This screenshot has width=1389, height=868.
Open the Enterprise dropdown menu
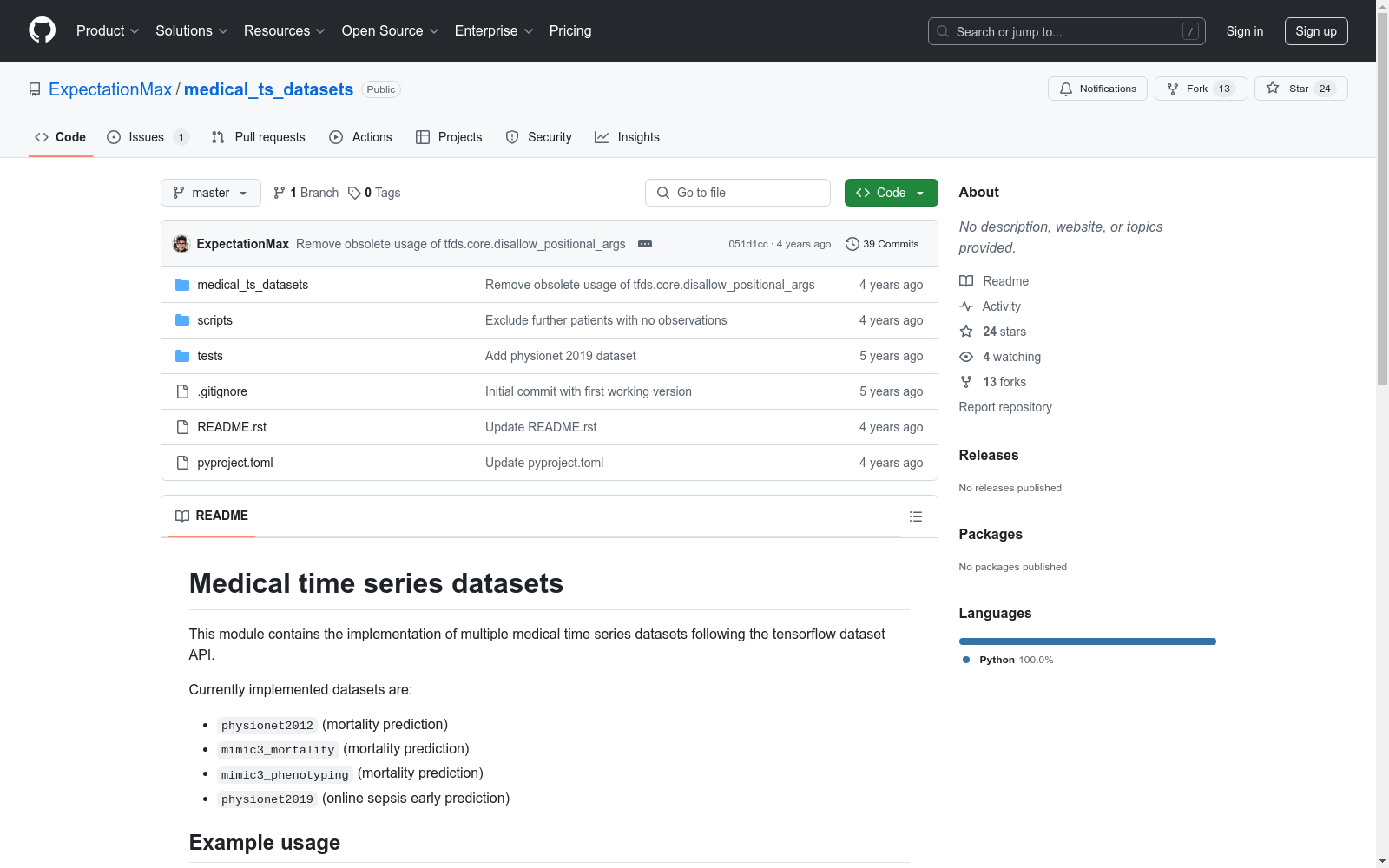click(494, 31)
